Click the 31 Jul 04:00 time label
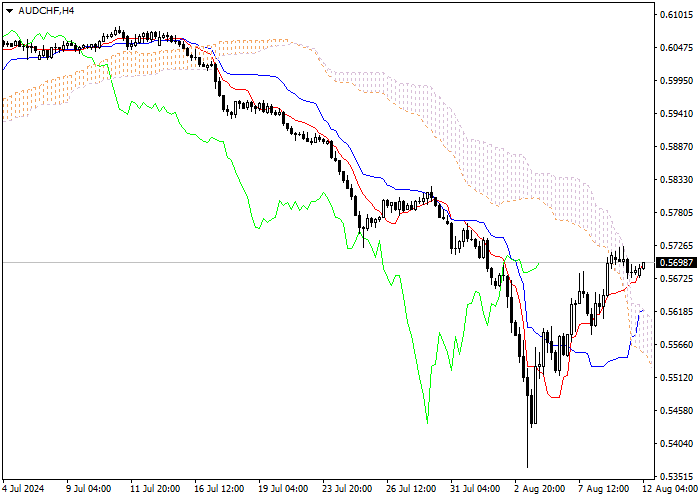 pyautogui.click(x=475, y=489)
